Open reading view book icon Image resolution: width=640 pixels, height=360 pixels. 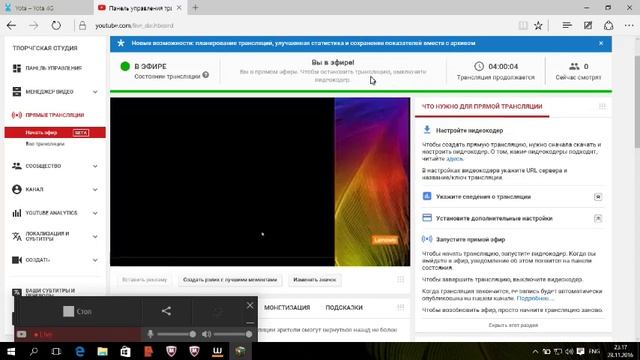click(x=523, y=25)
